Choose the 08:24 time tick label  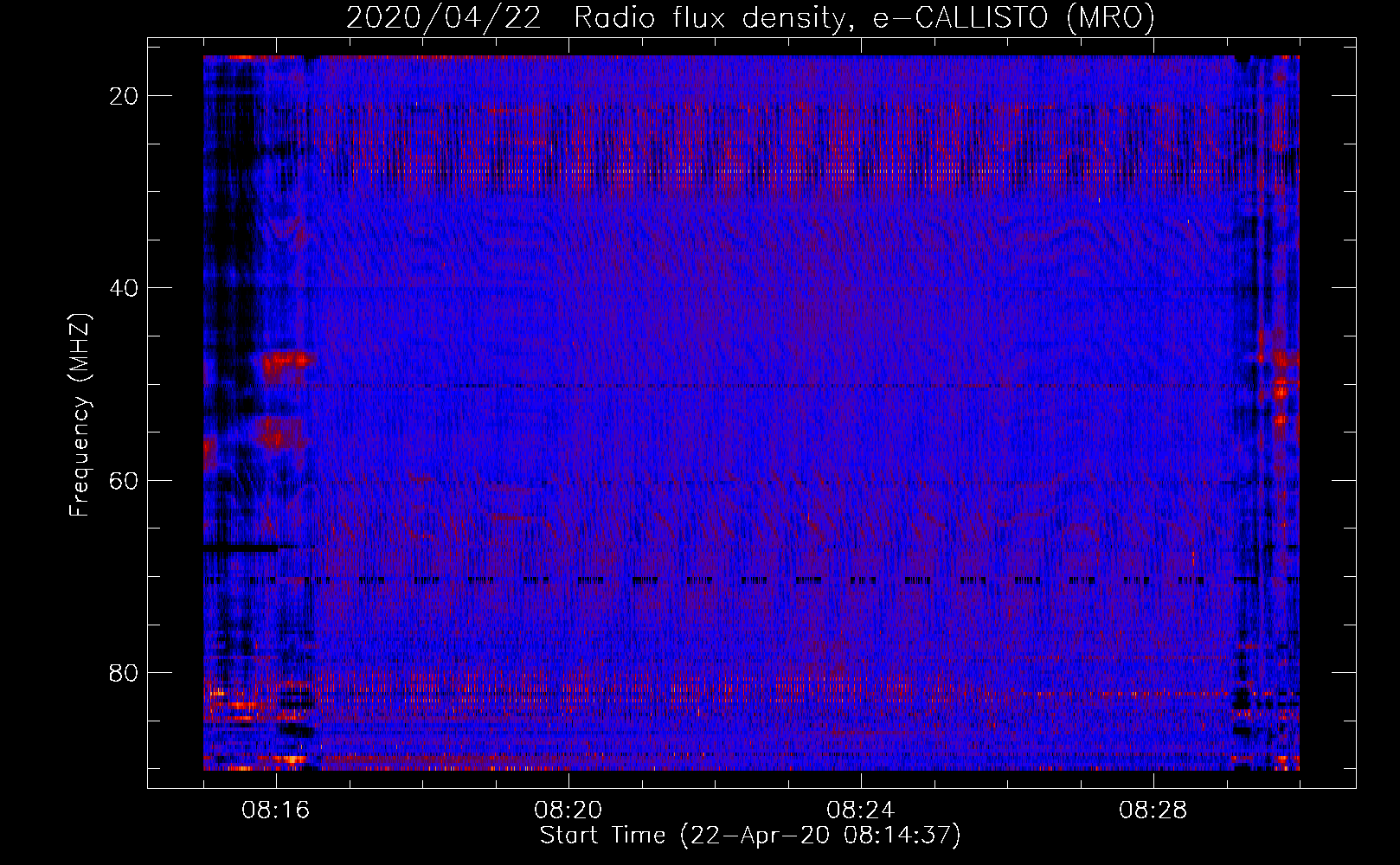click(x=861, y=811)
